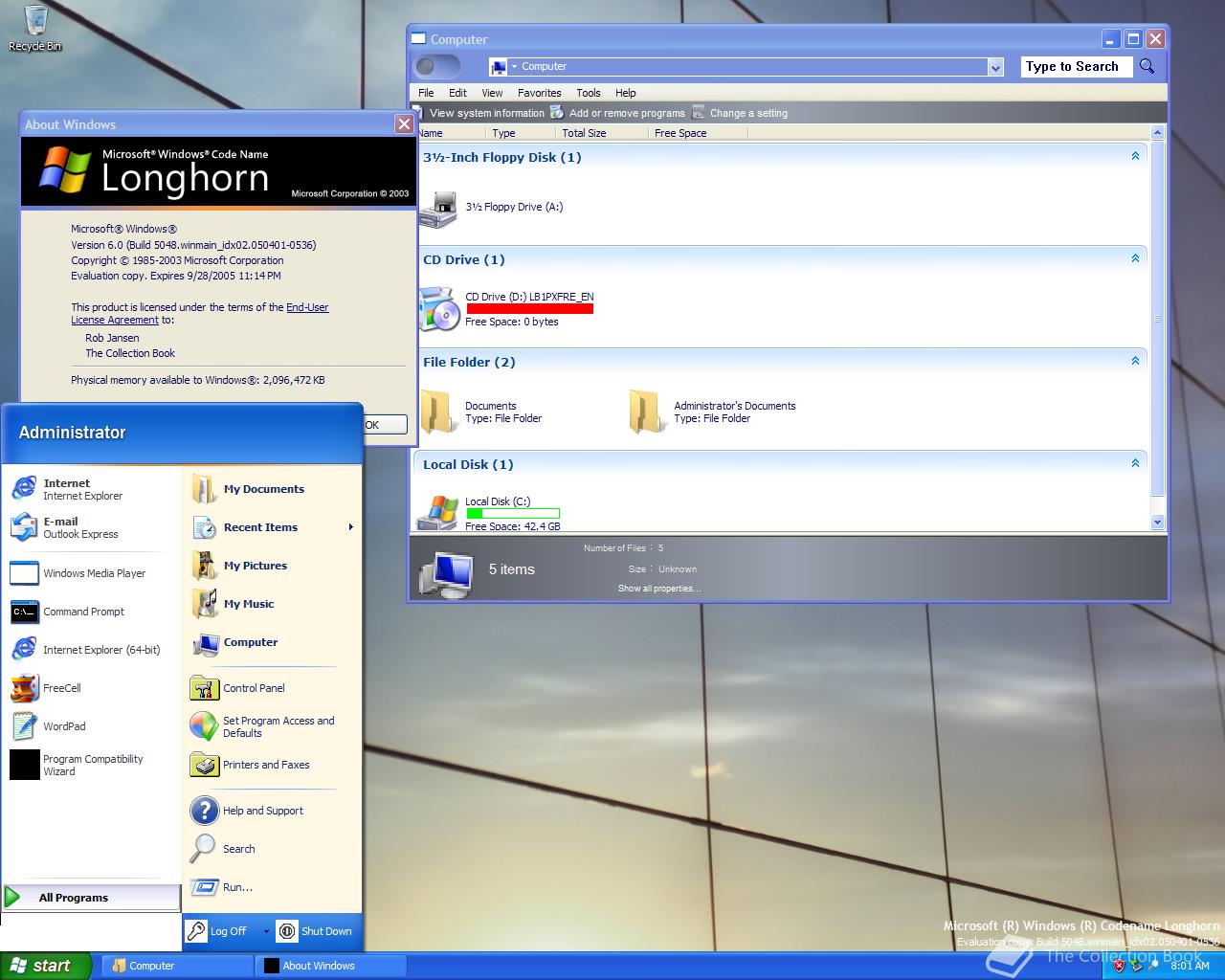Collapse the CD Drive group
Image resolution: width=1225 pixels, height=980 pixels.
click(x=1135, y=258)
